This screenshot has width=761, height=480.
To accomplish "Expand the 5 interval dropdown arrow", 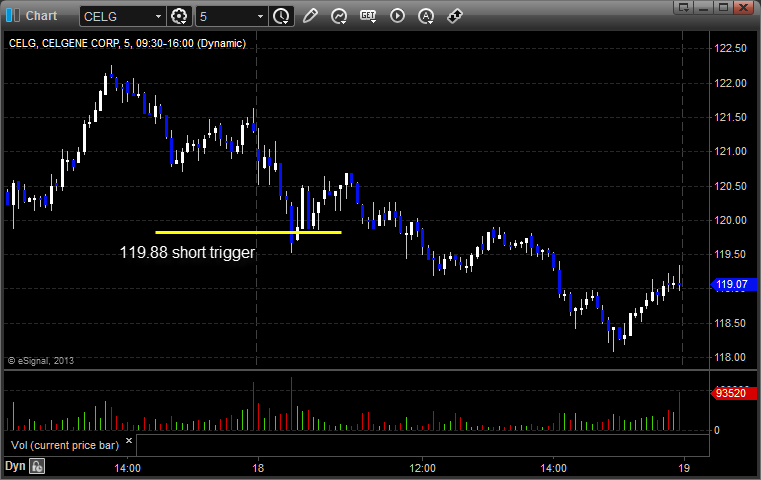I will click(261, 17).
